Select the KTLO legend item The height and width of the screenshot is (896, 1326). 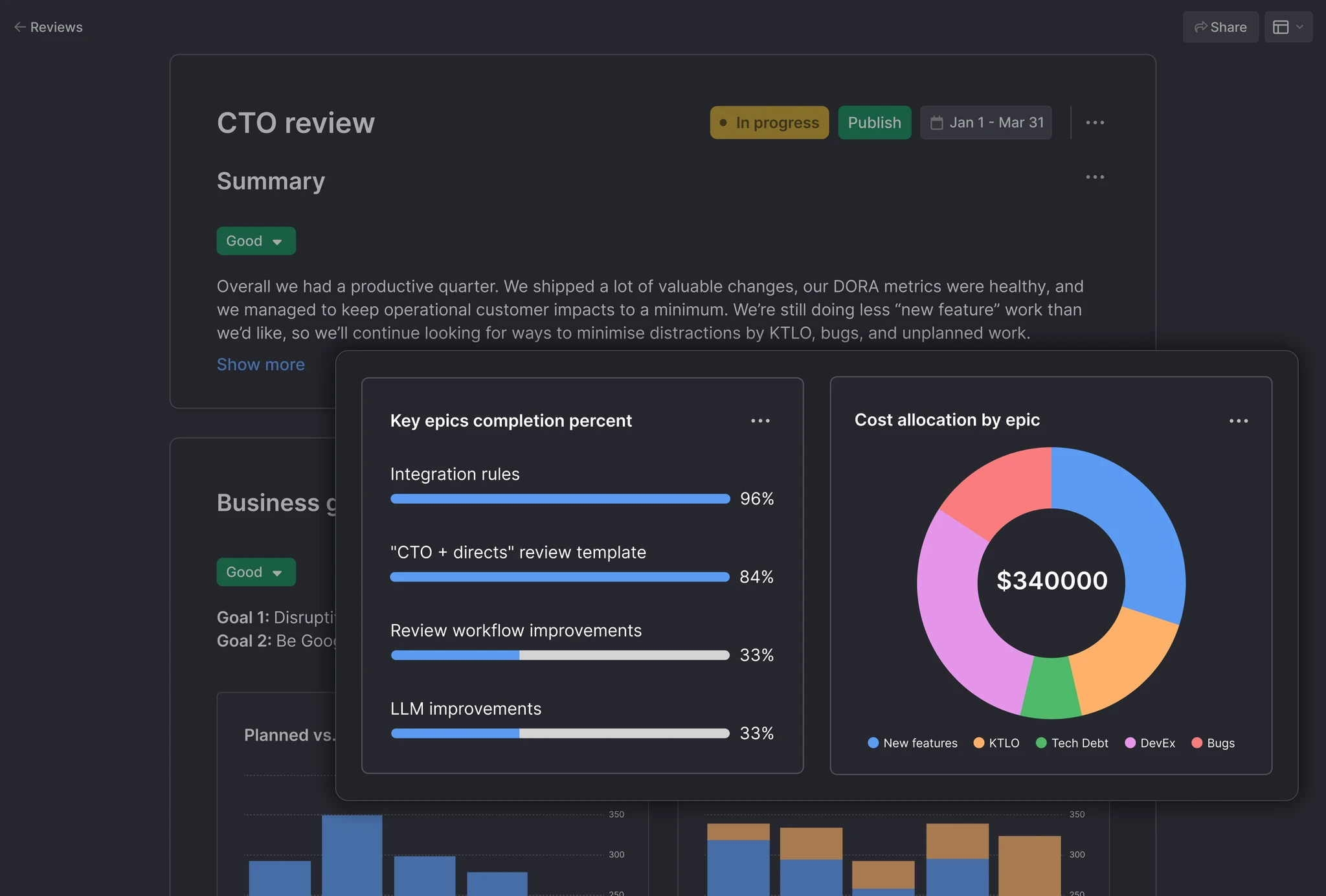point(996,743)
